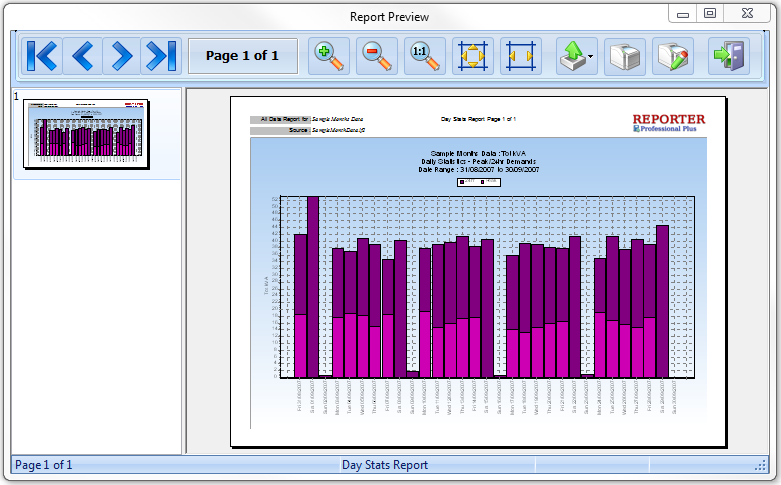This screenshot has height=485, width=781.
Task: Exit the report preview with door icon
Action: click(x=729, y=56)
